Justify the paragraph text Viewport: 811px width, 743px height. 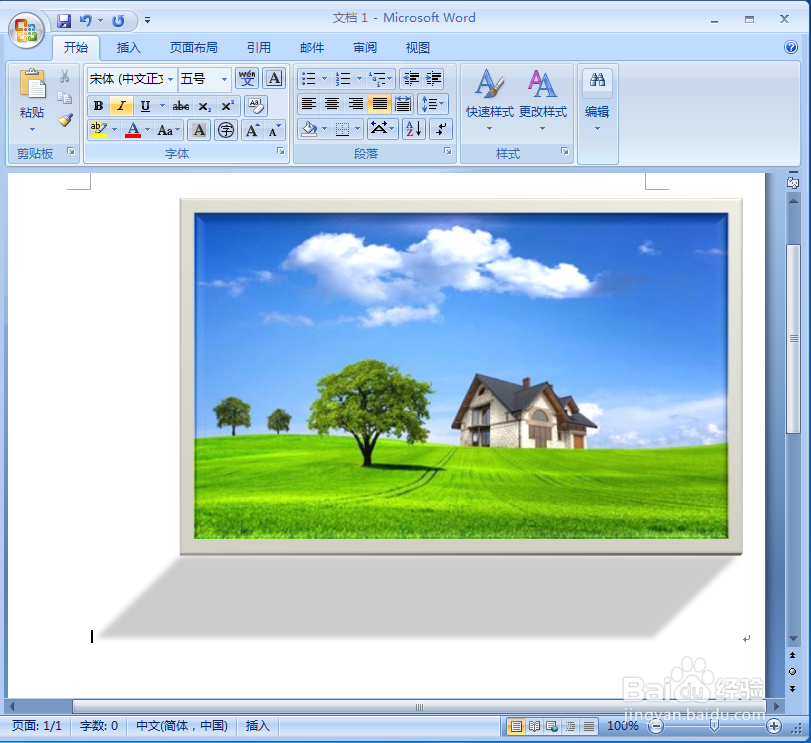(380, 104)
